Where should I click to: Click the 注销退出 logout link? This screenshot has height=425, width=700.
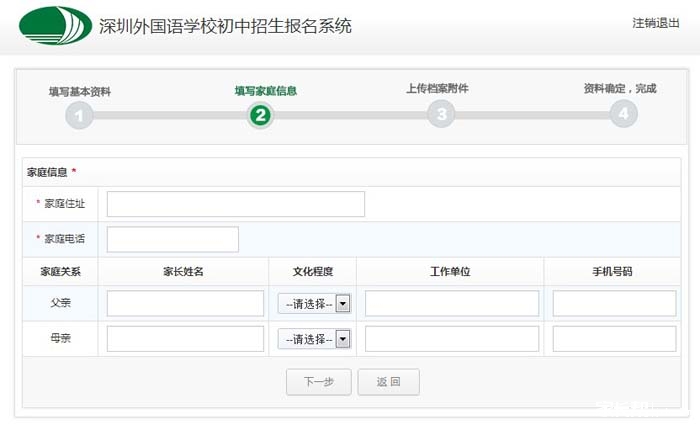coord(656,23)
